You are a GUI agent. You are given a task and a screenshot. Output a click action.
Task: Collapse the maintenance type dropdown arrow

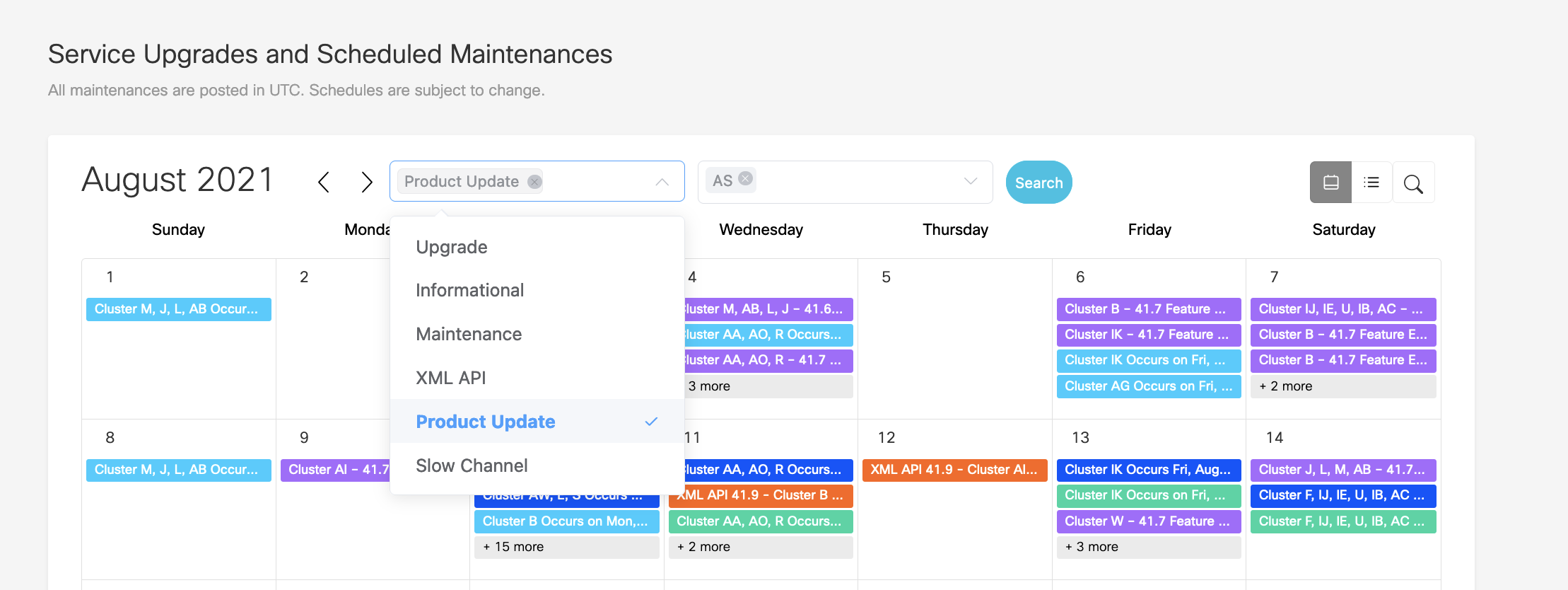(662, 182)
